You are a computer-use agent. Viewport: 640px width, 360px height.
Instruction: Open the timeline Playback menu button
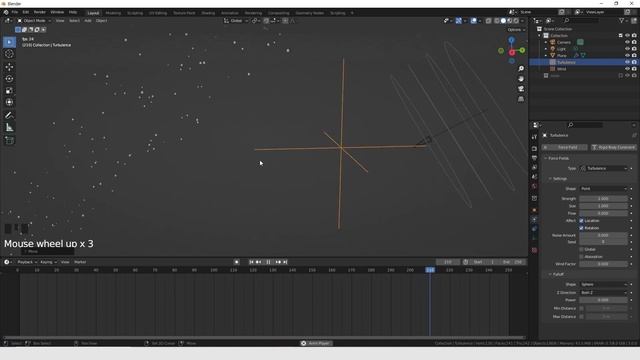click(x=27, y=262)
